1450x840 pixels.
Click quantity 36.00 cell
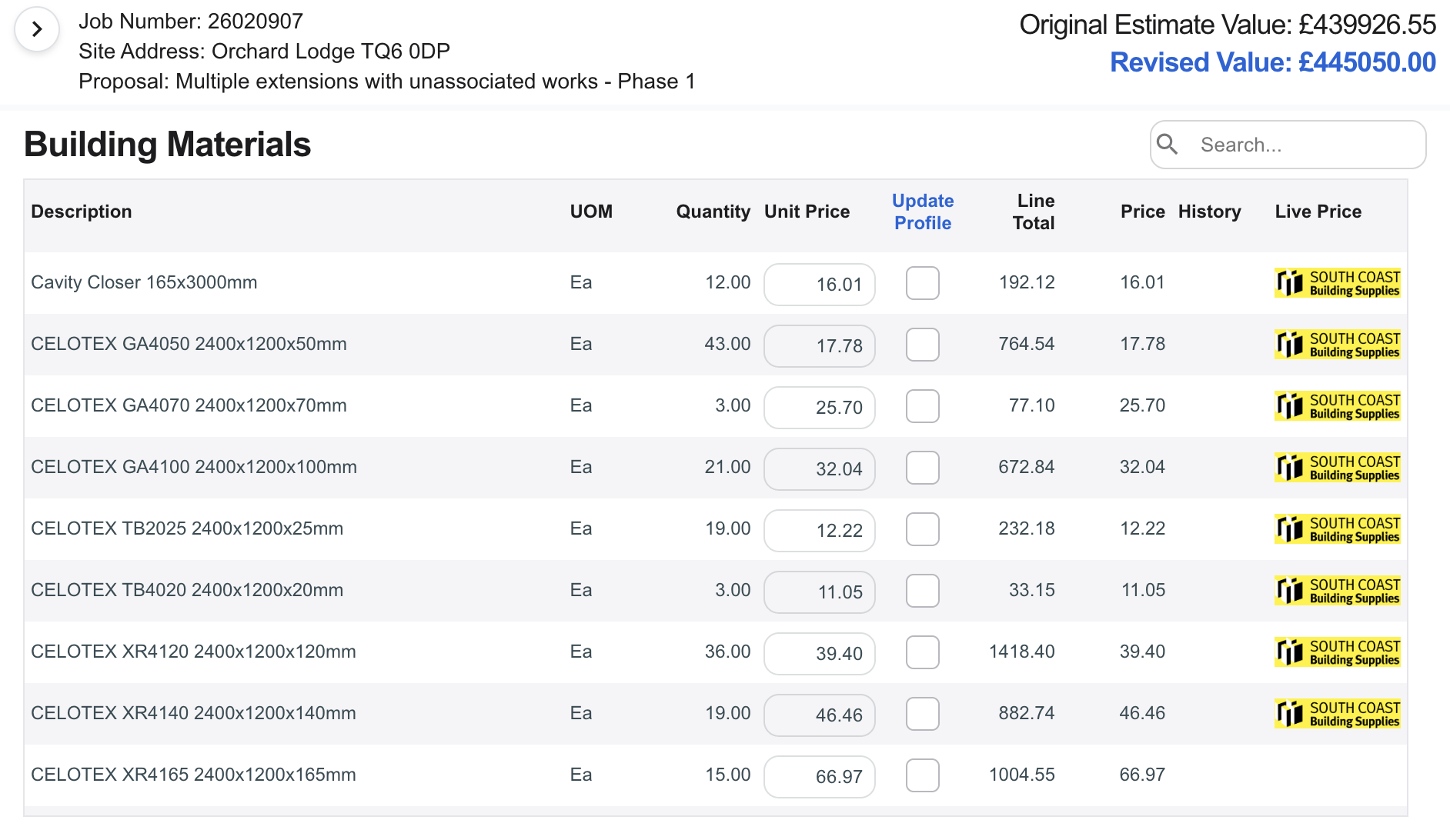(727, 652)
